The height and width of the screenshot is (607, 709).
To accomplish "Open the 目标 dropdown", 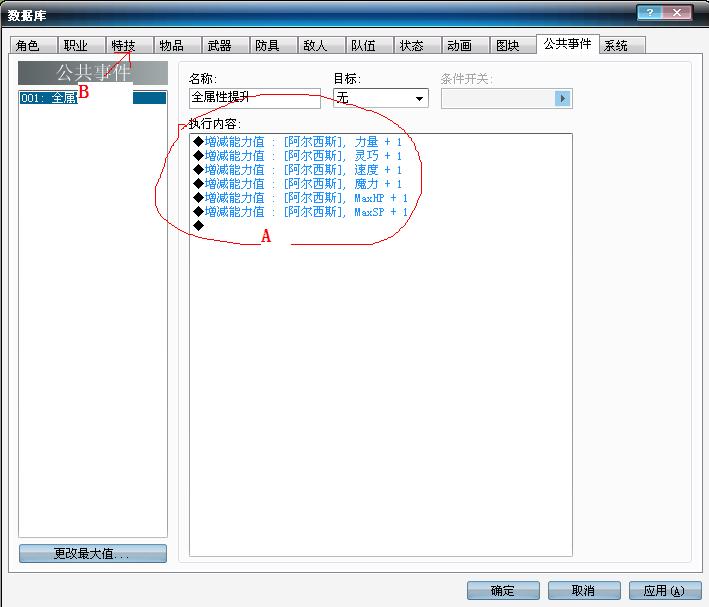I will point(381,98).
